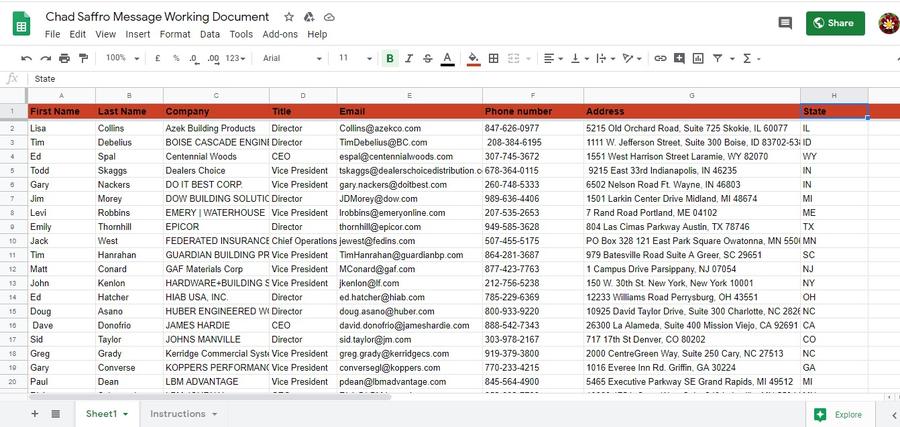This screenshot has height=427, width=900.
Task: Open the File menu
Action: tap(52, 34)
